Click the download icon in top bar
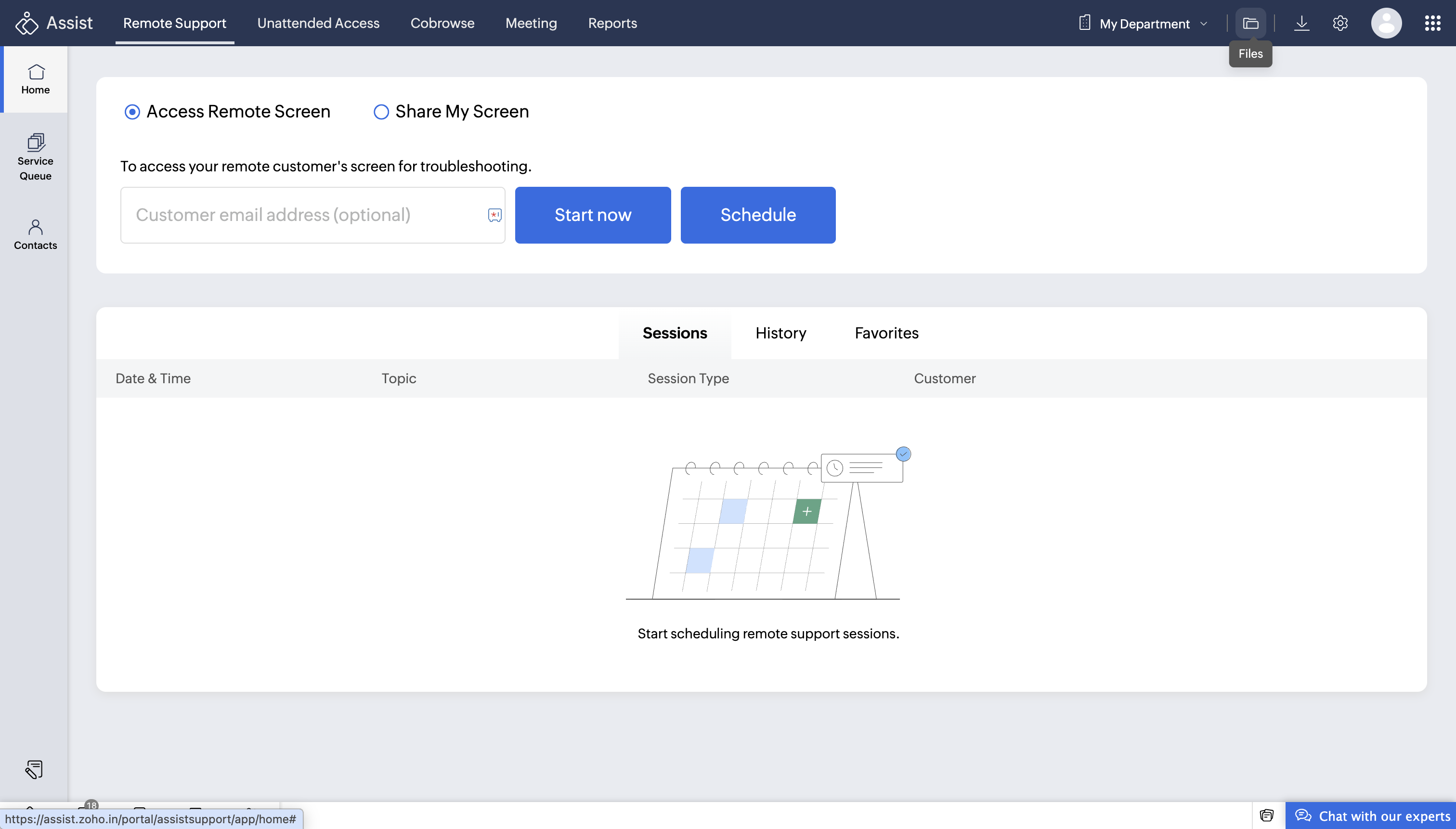 point(1302,23)
